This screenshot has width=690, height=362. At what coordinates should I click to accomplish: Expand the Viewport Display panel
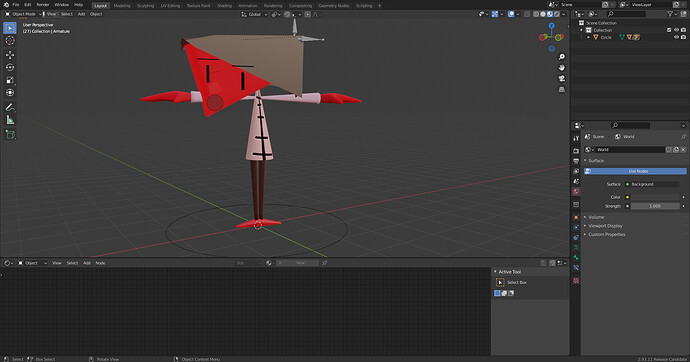(604, 226)
